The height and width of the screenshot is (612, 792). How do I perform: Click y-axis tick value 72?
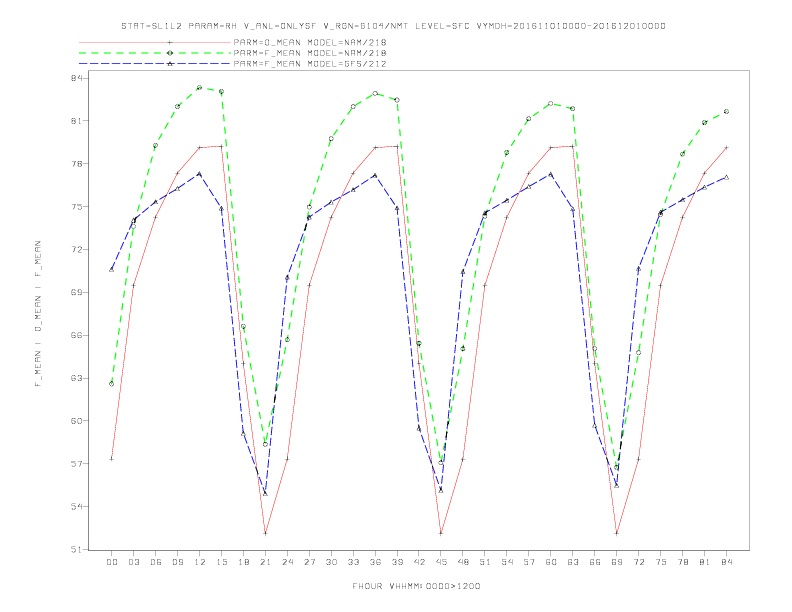pyautogui.click(x=77, y=249)
